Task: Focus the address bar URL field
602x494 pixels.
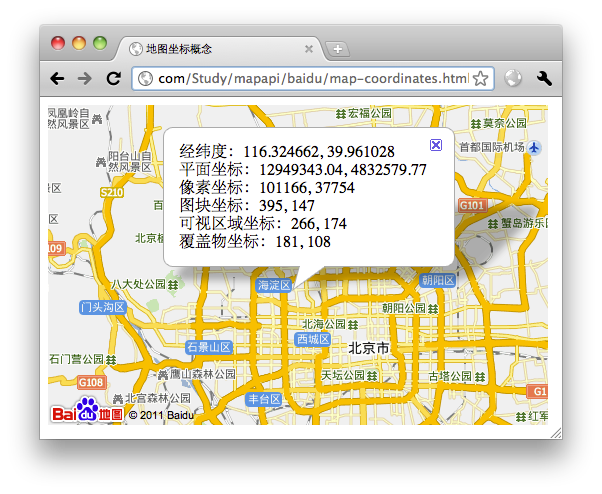Action: (x=310, y=79)
